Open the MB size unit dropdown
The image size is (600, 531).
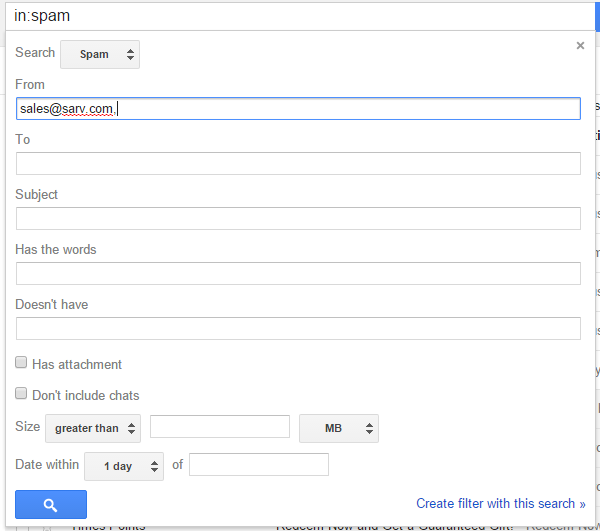338,428
